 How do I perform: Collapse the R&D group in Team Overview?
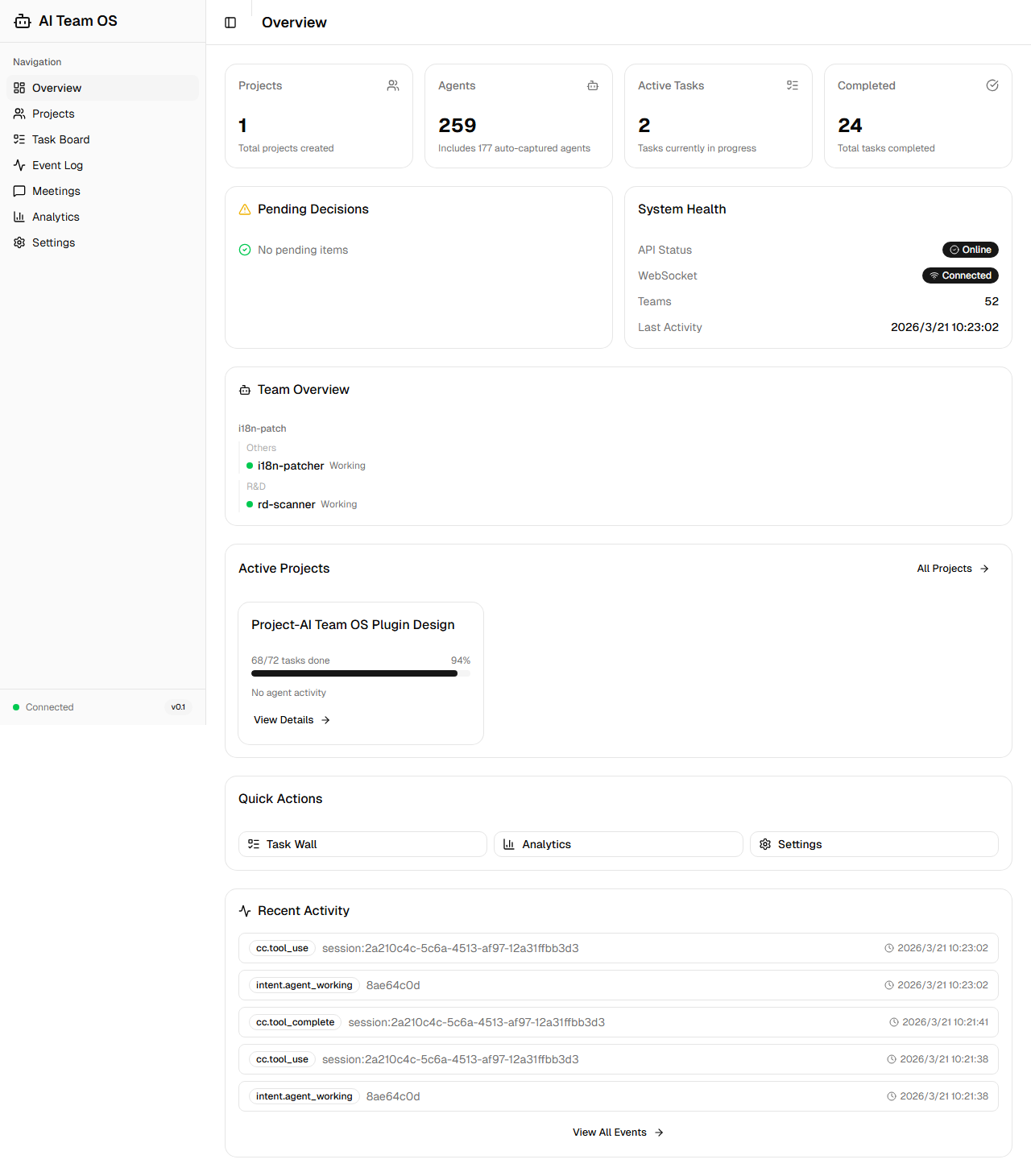pyautogui.click(x=255, y=487)
